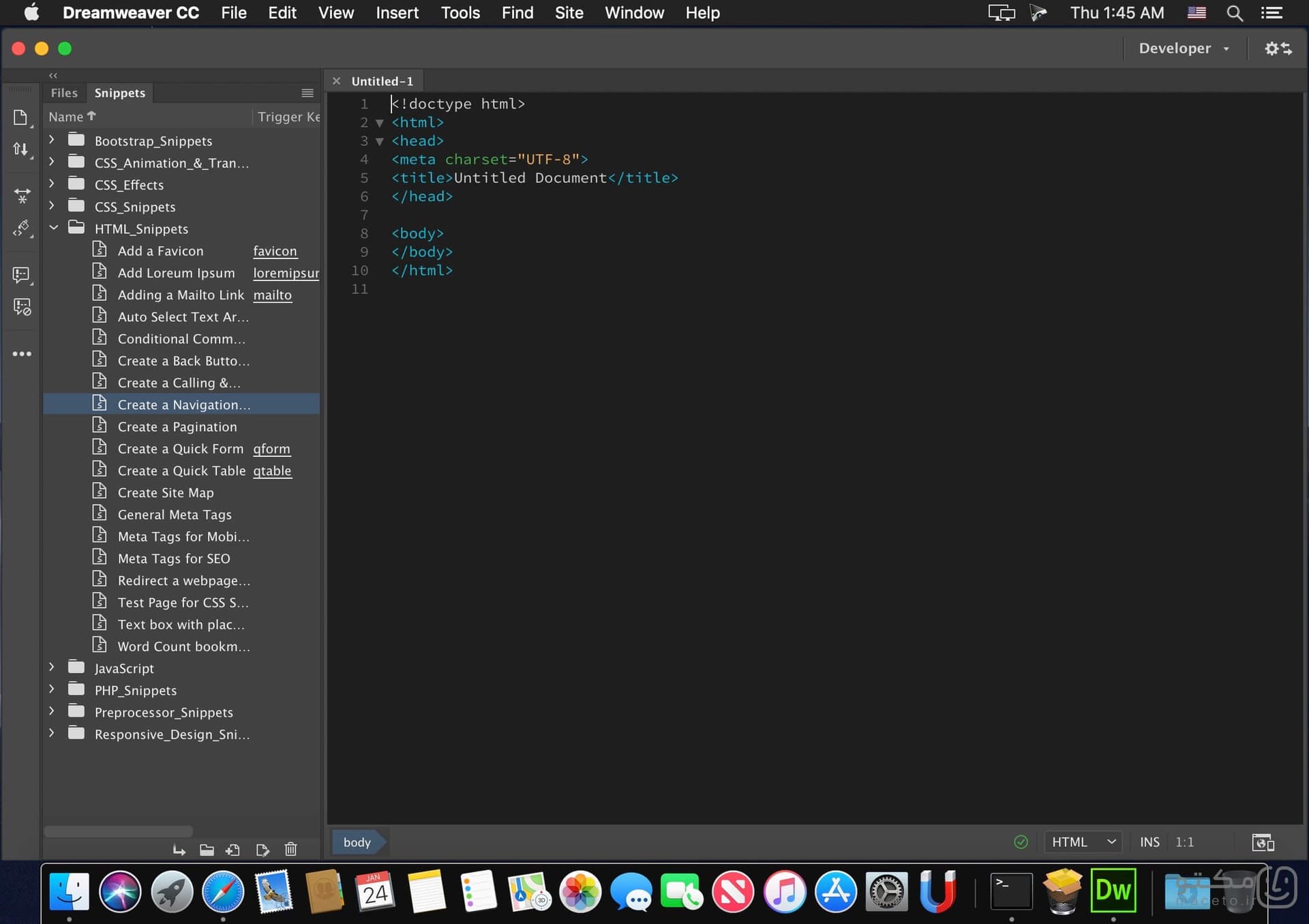The image size is (1309, 924).
Task: Click the Trigger Key column header
Action: [288, 117]
